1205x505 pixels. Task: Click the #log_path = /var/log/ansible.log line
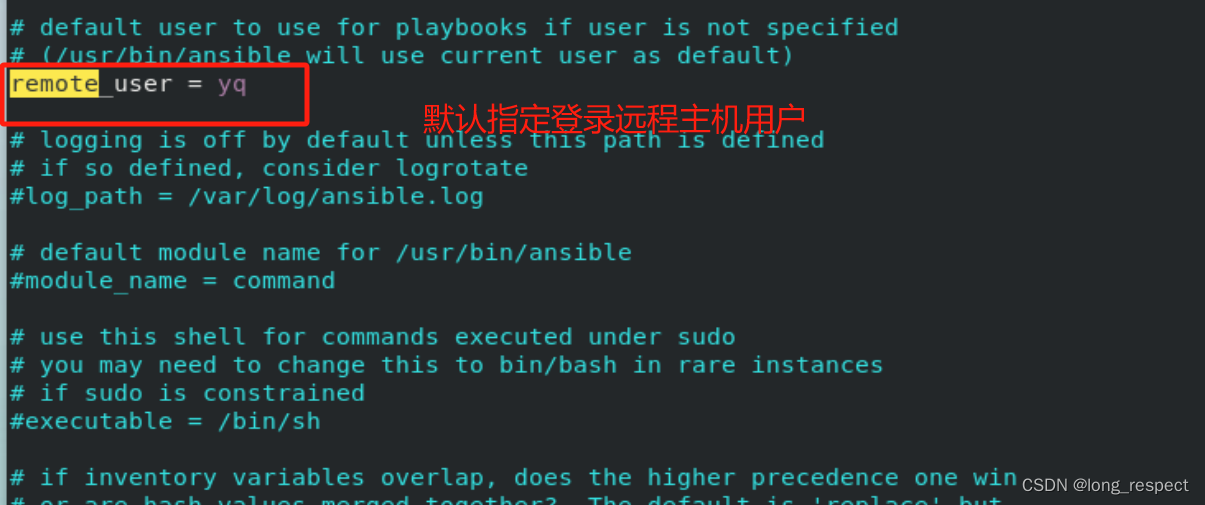click(x=247, y=197)
